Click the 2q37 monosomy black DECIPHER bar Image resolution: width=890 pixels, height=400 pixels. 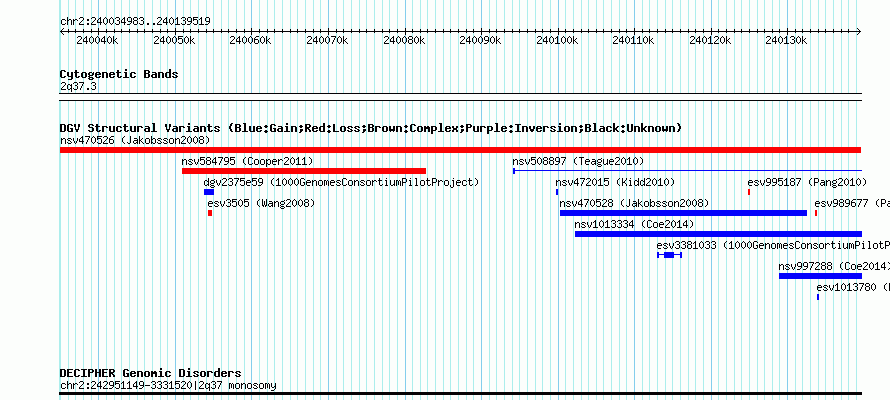[460, 393]
